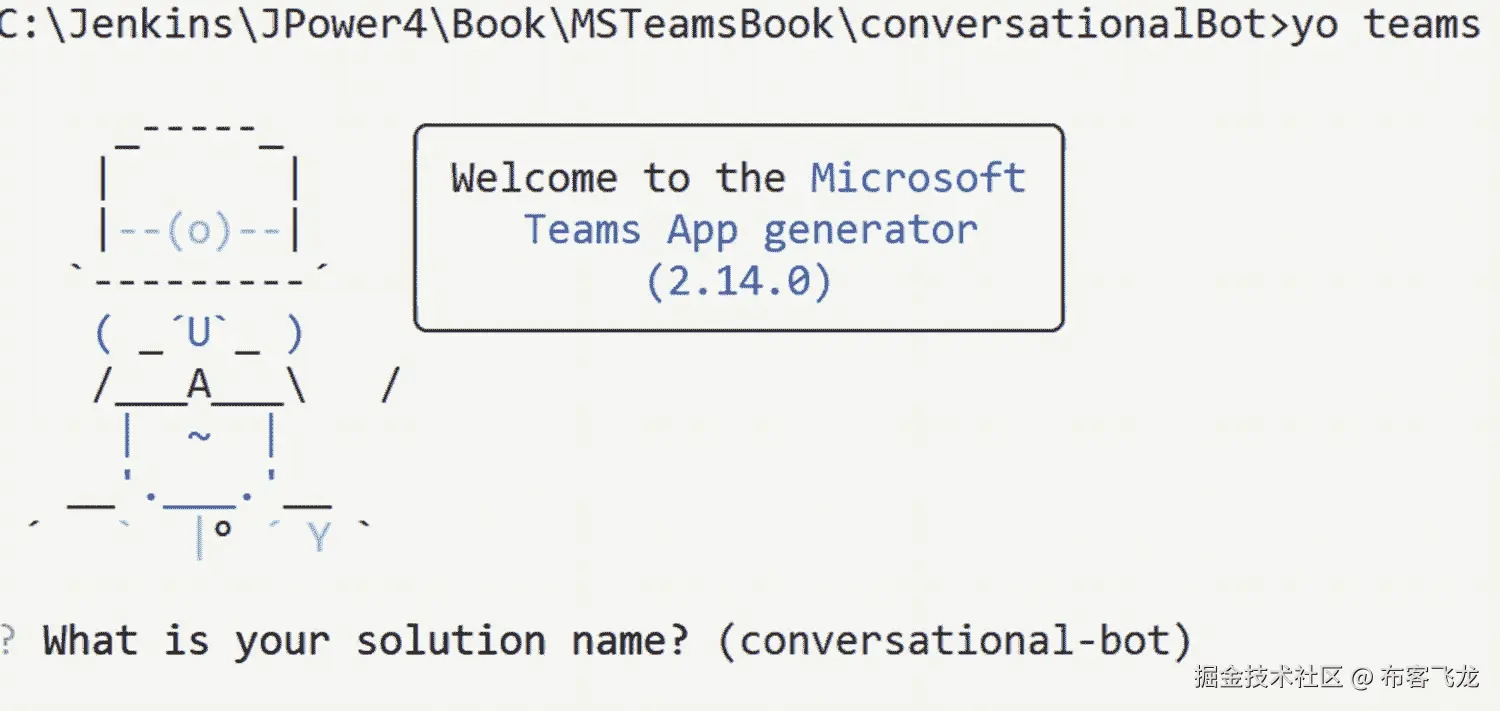
Task: Click the Y symbol at yeoman's feet
Action: point(319,539)
